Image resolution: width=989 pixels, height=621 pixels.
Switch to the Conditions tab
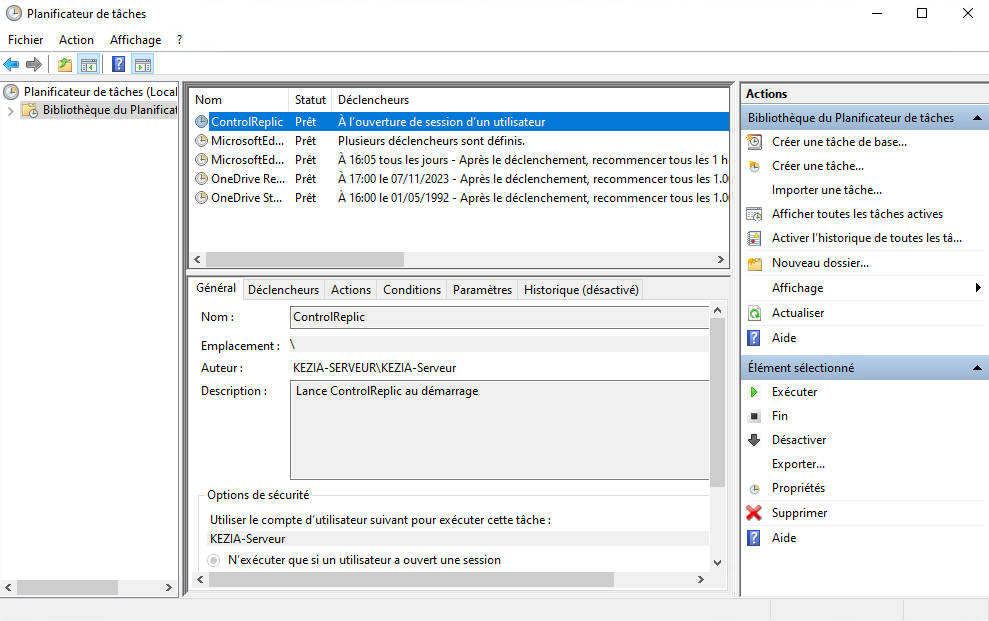[x=411, y=290]
